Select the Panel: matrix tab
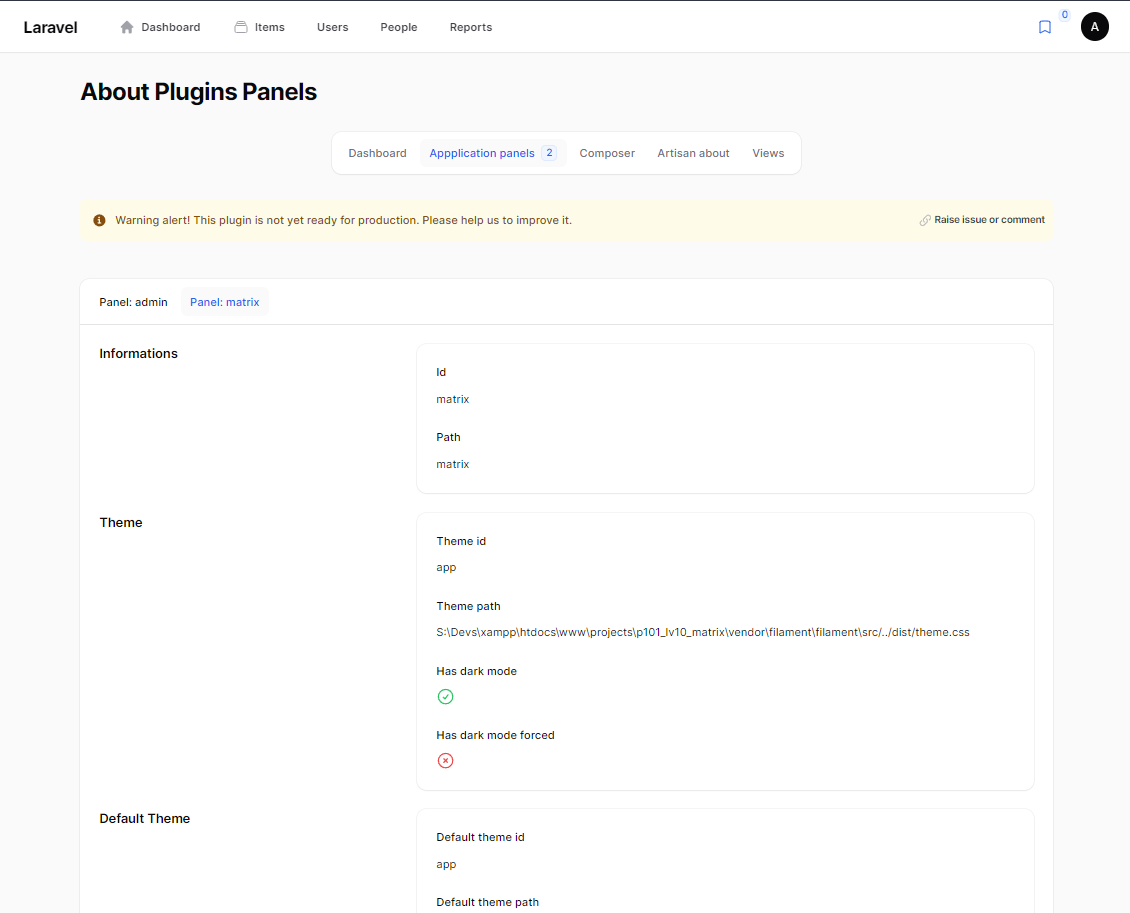 225,303
